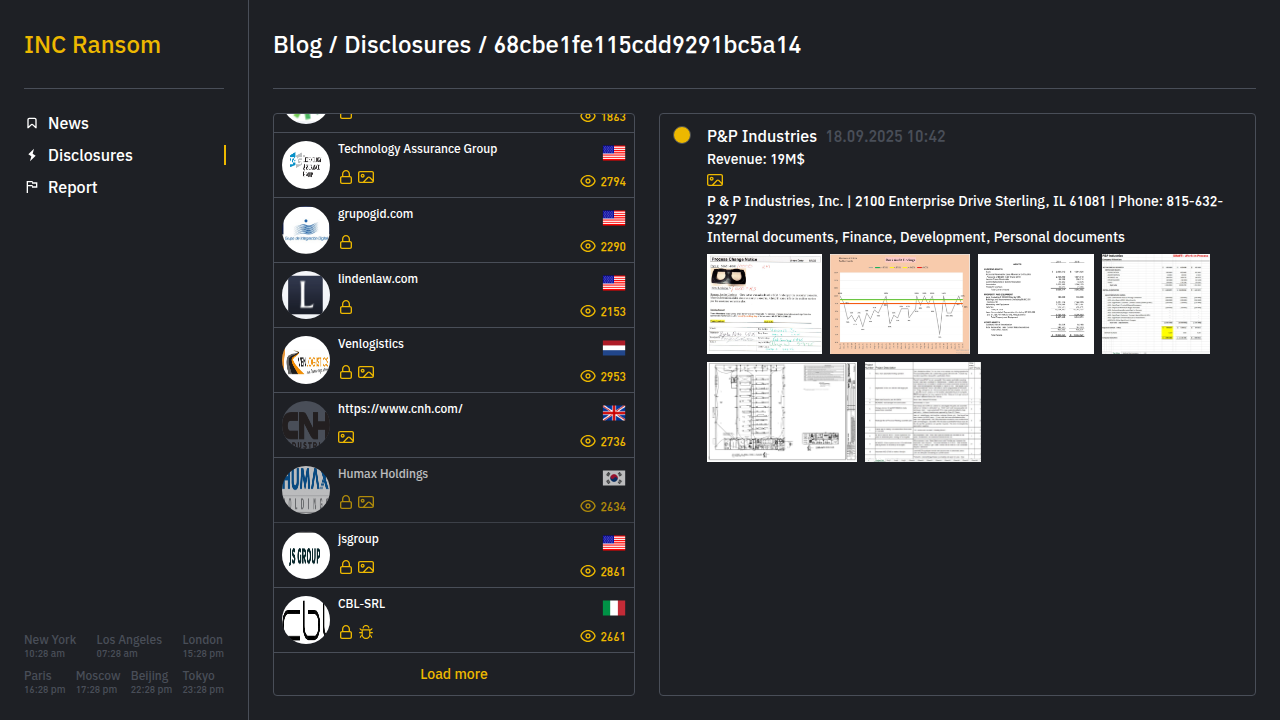Click the INC Ransom site title
Viewport: 1280px width, 720px height.
click(92, 45)
